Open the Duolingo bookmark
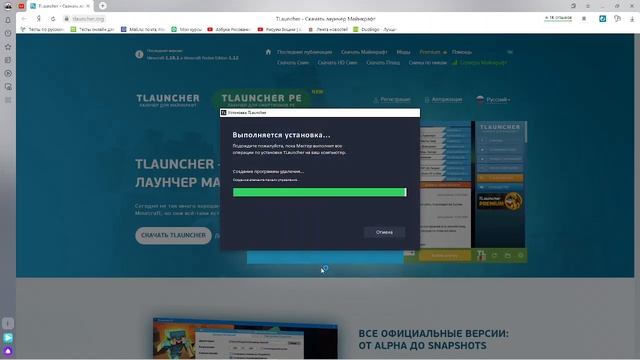640x360 pixels. coord(375,29)
